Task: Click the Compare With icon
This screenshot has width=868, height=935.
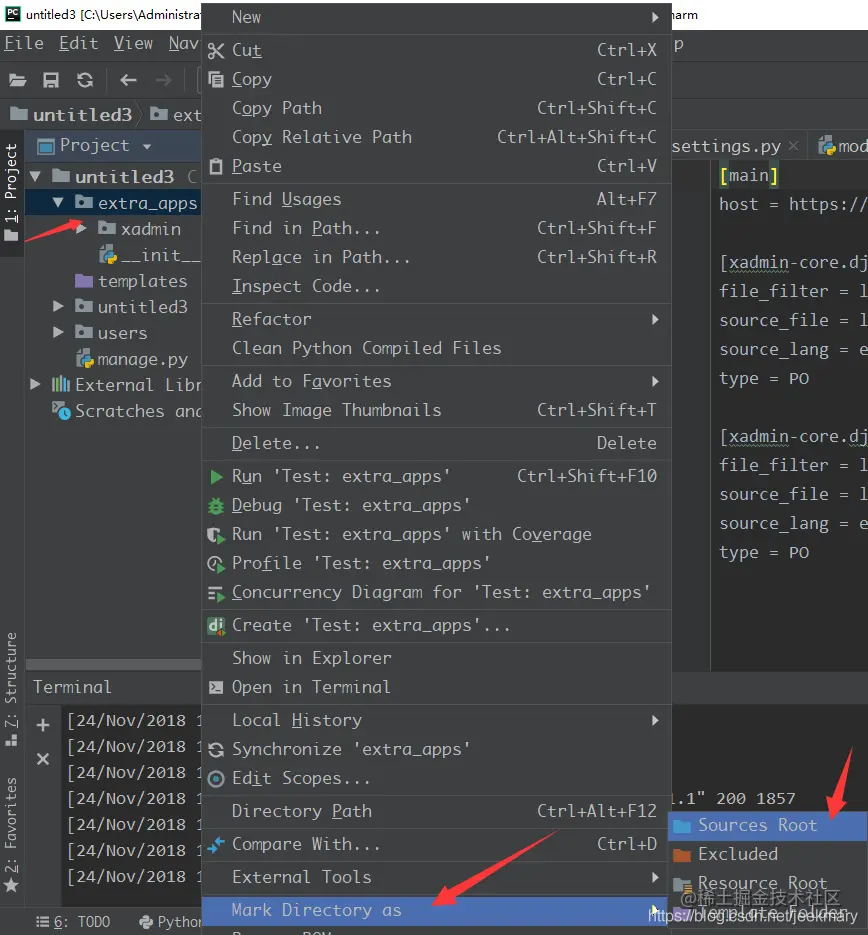Action: point(216,844)
